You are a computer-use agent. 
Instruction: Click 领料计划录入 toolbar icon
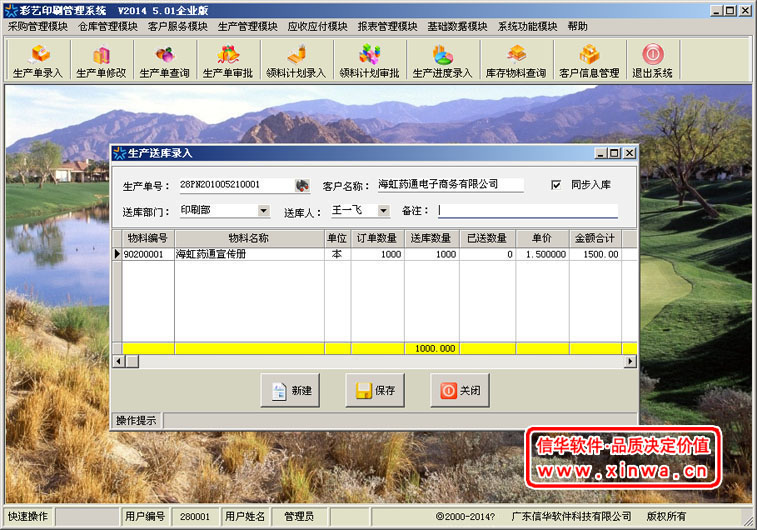click(x=296, y=60)
